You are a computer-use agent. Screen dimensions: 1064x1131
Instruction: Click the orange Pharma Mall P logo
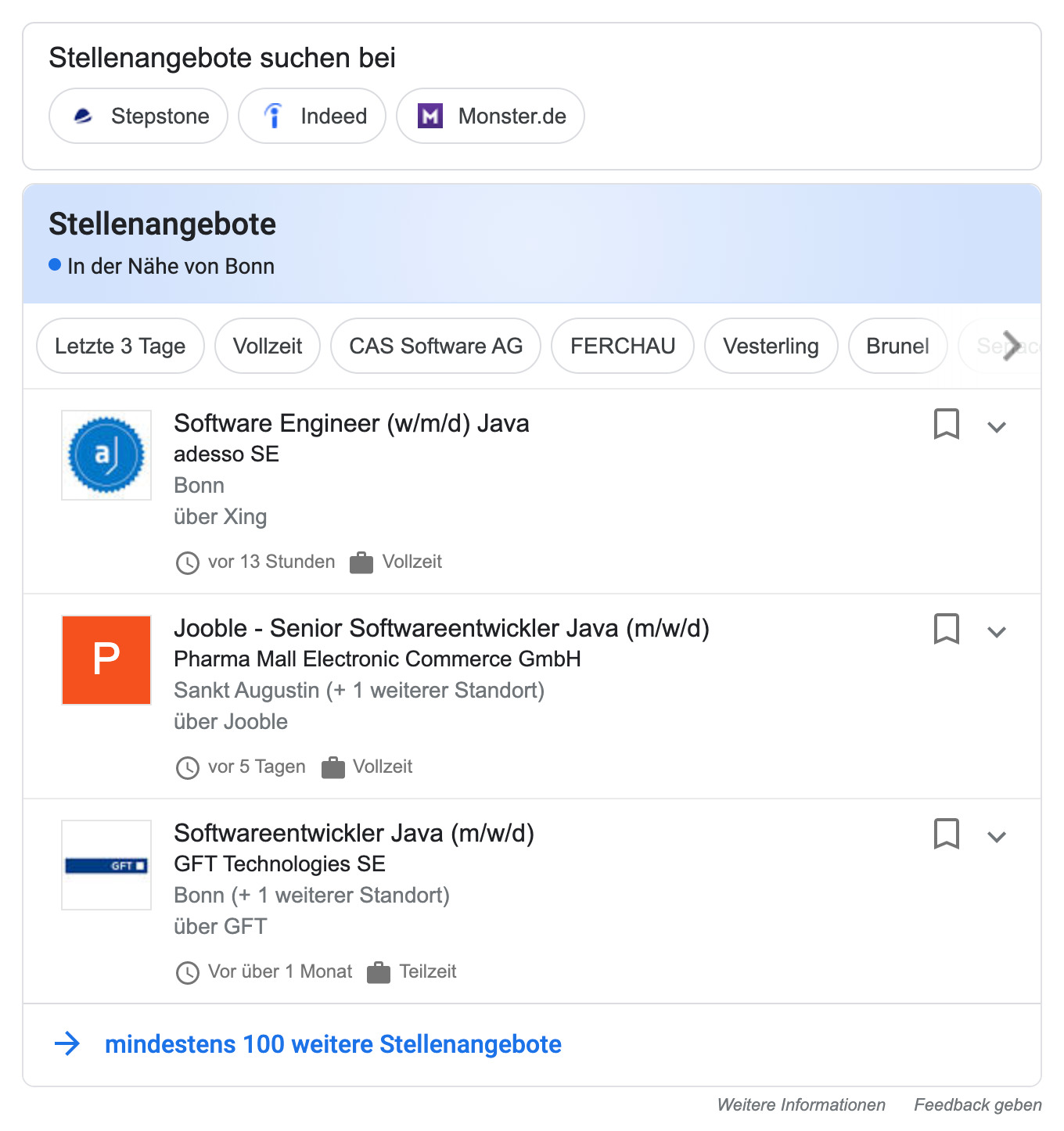pyautogui.click(x=106, y=660)
